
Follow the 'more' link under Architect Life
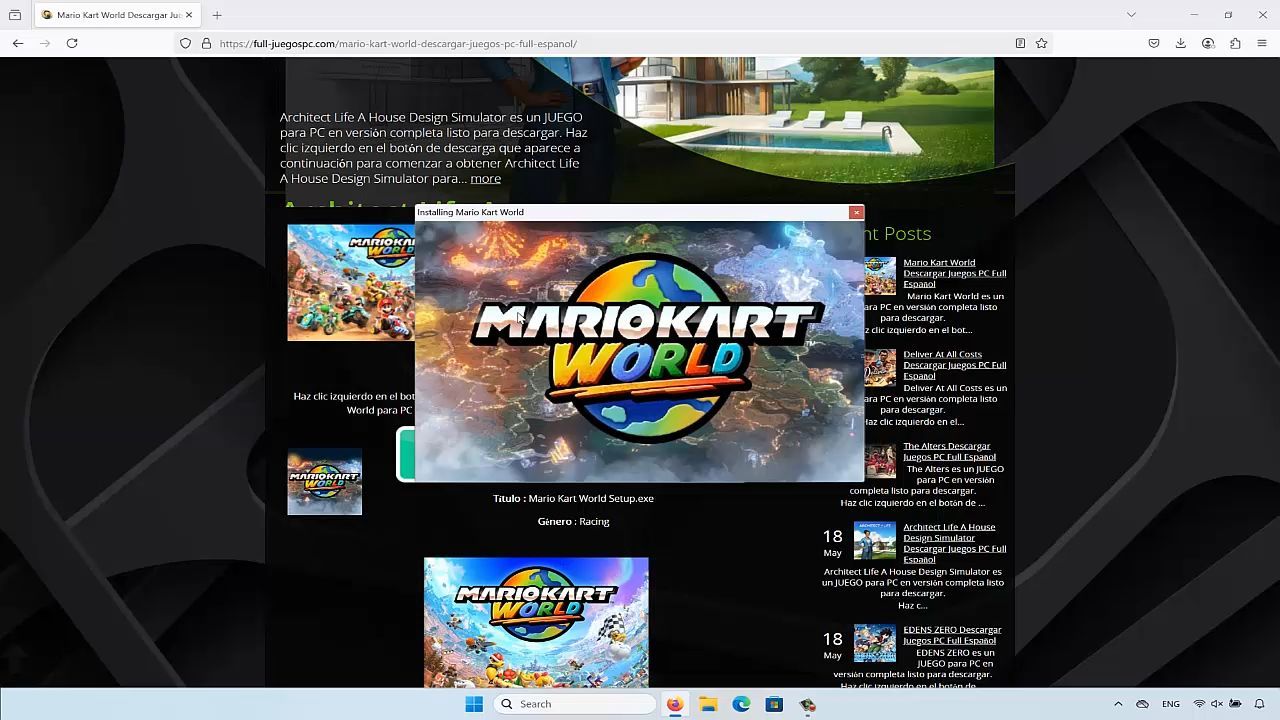(x=485, y=179)
